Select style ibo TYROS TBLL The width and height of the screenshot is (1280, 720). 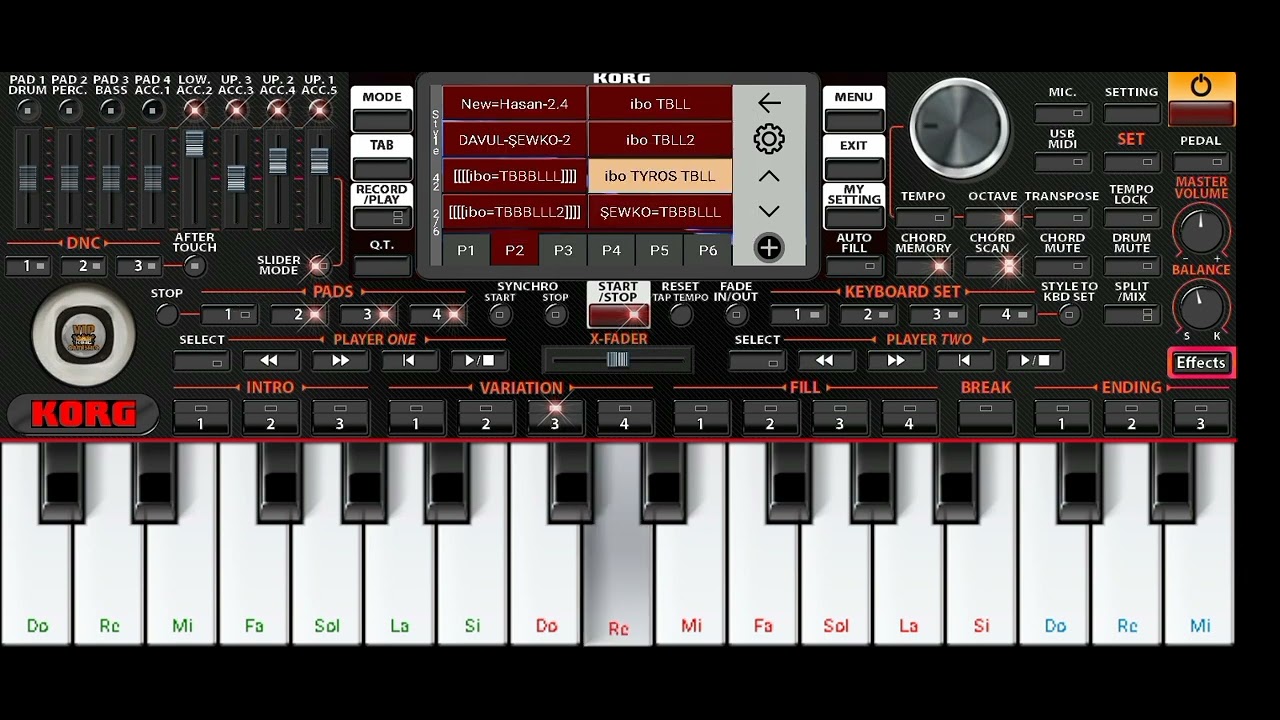pyautogui.click(x=660, y=176)
